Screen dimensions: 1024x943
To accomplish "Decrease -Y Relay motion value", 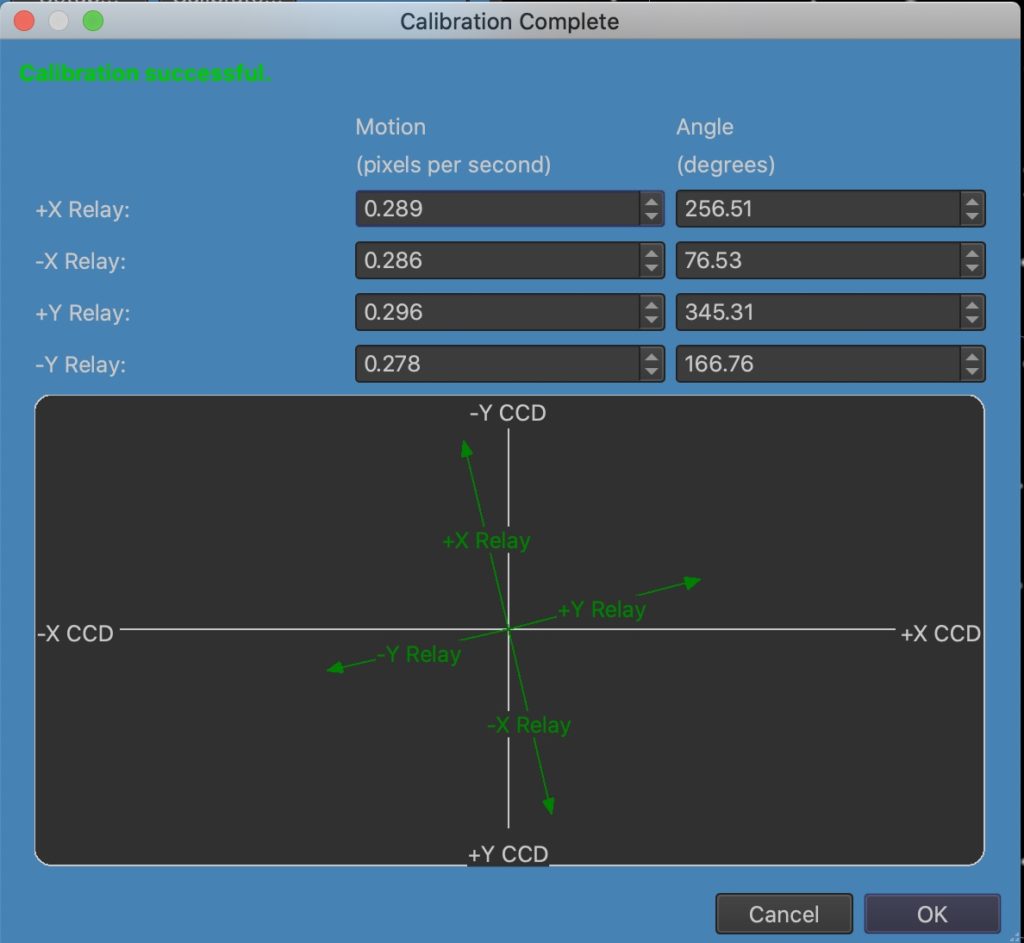I will pyautogui.click(x=651, y=371).
